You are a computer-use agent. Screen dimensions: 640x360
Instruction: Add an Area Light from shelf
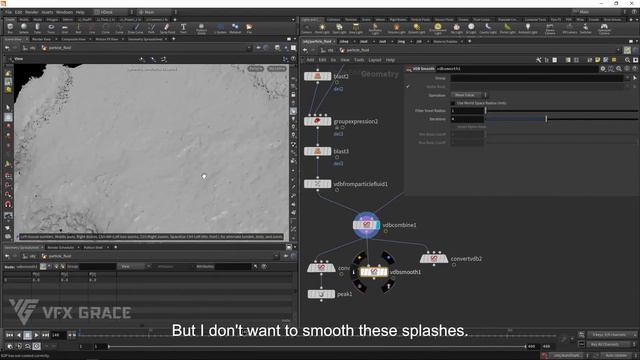tap(356, 29)
